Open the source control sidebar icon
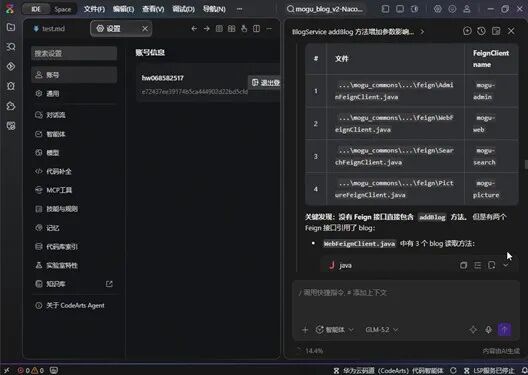This screenshot has height=375, width=528. pos(11,66)
